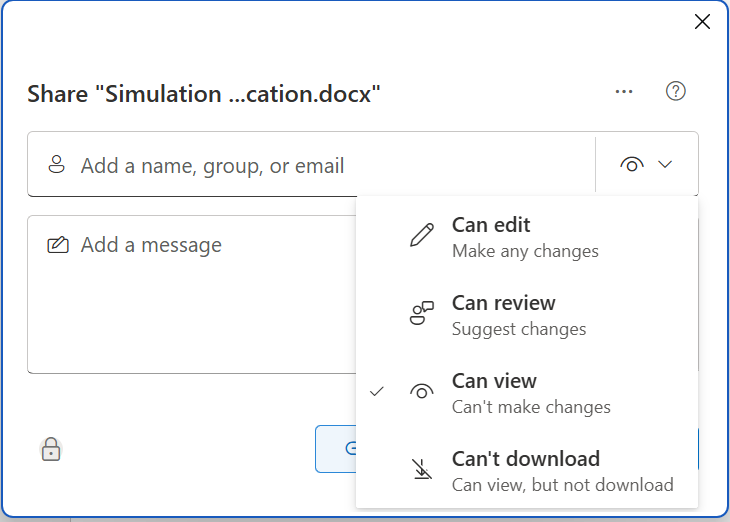Click the person icon in recipient field

click(57, 165)
